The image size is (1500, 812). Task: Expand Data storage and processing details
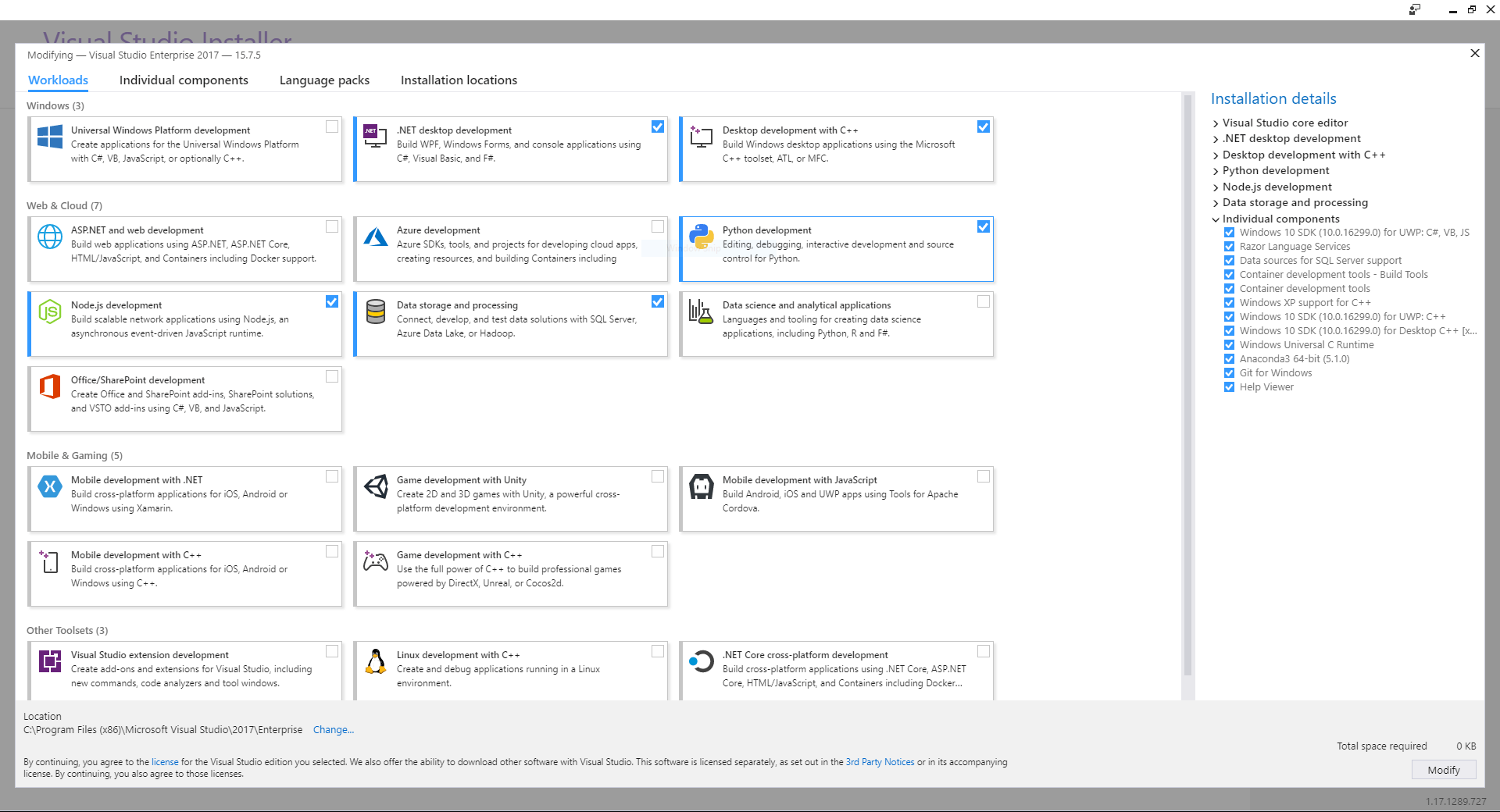1216,203
